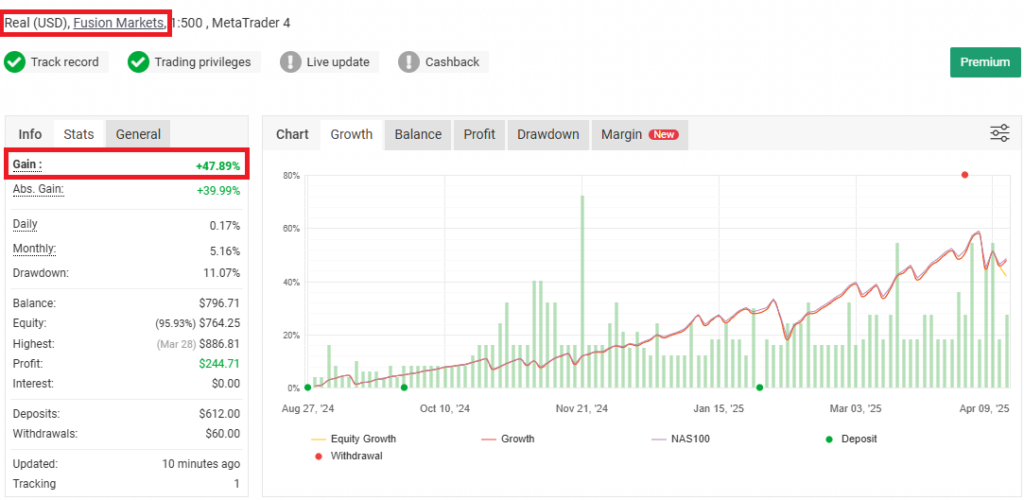
Task: Click the tallest green bar in November
Action: coord(582,290)
